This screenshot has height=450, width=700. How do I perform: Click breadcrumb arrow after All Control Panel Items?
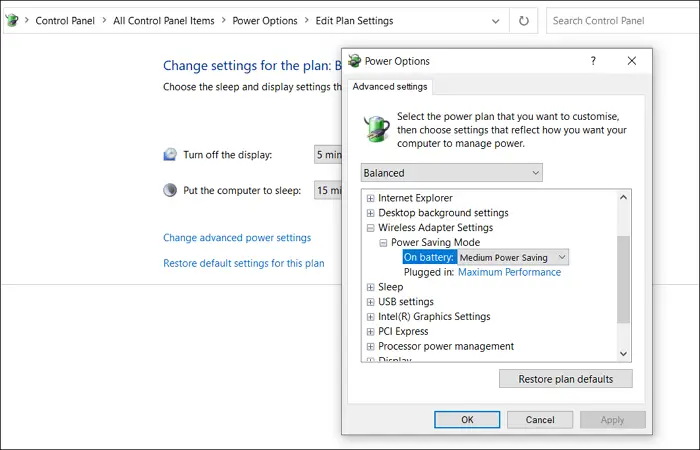click(223, 21)
